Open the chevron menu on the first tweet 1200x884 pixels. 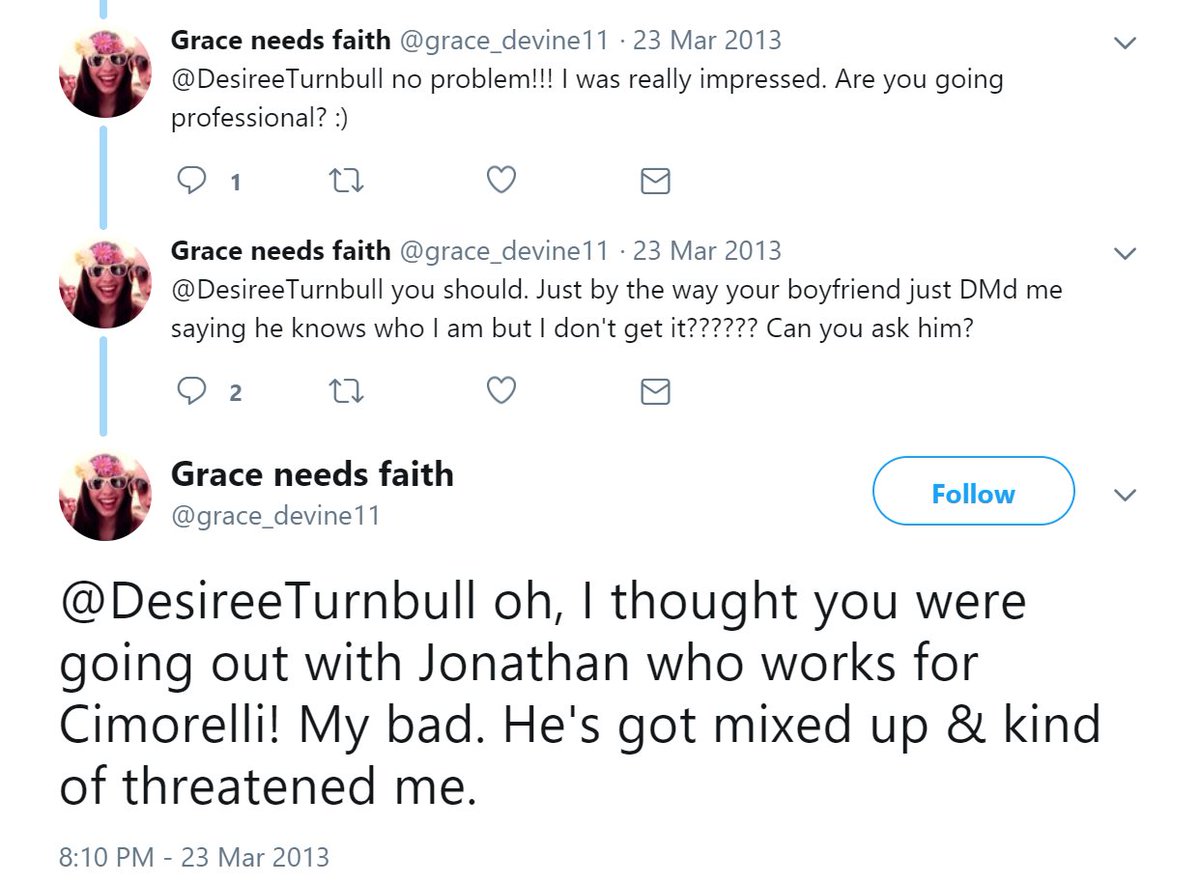(1125, 42)
